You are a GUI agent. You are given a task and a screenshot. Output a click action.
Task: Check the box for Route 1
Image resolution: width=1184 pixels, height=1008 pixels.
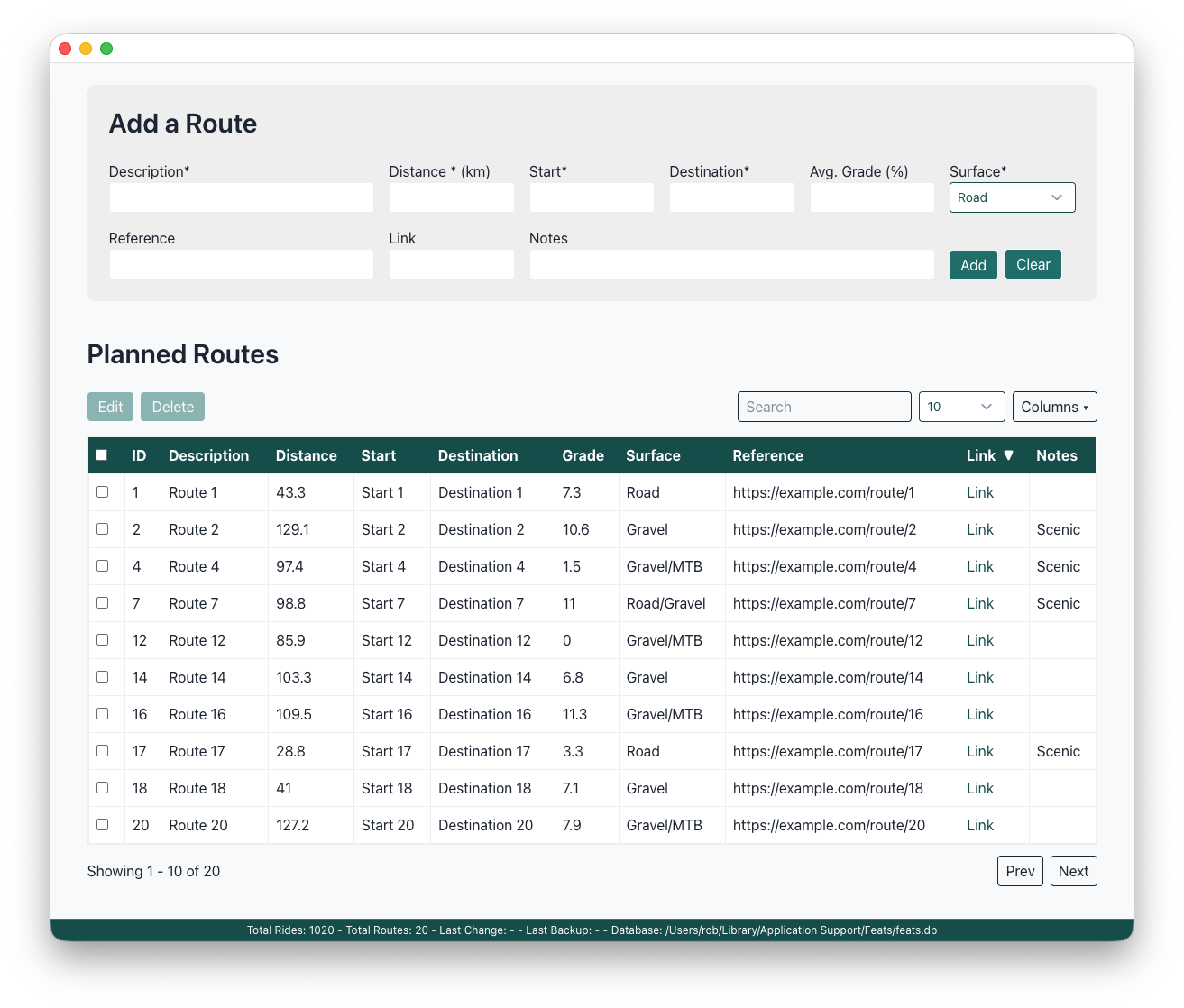(x=102, y=492)
